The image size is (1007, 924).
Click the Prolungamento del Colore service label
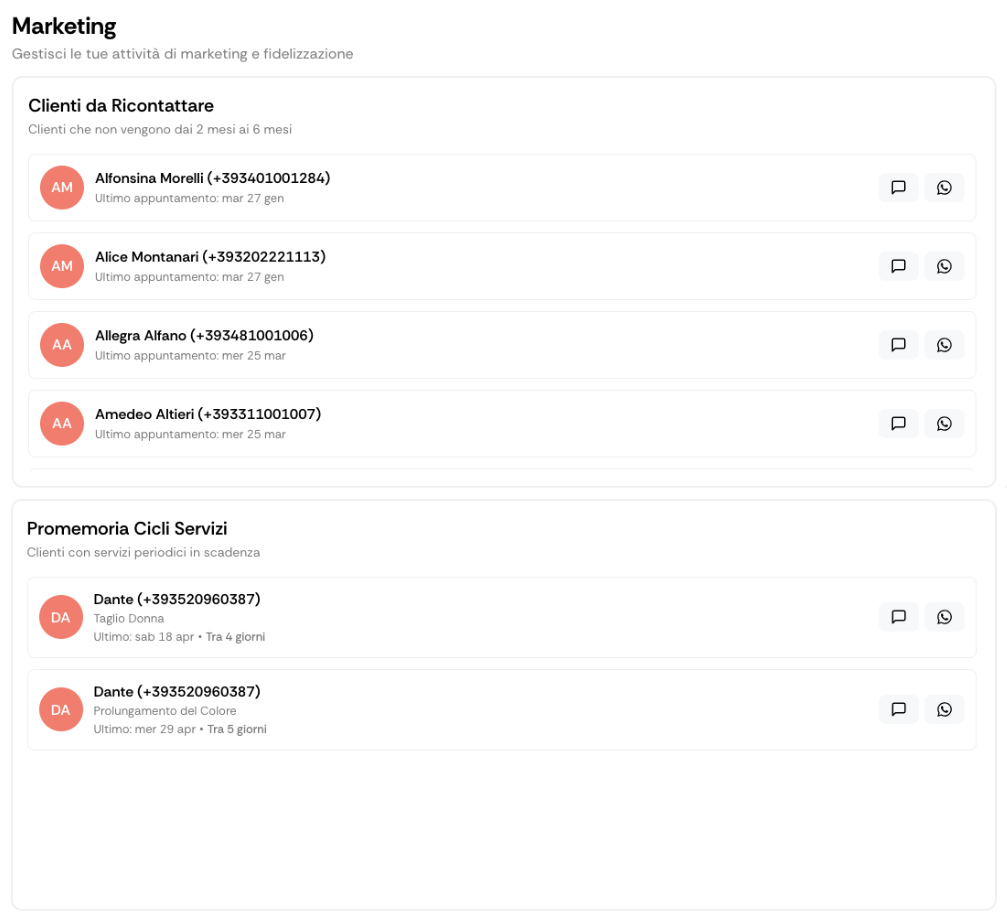click(x=165, y=711)
